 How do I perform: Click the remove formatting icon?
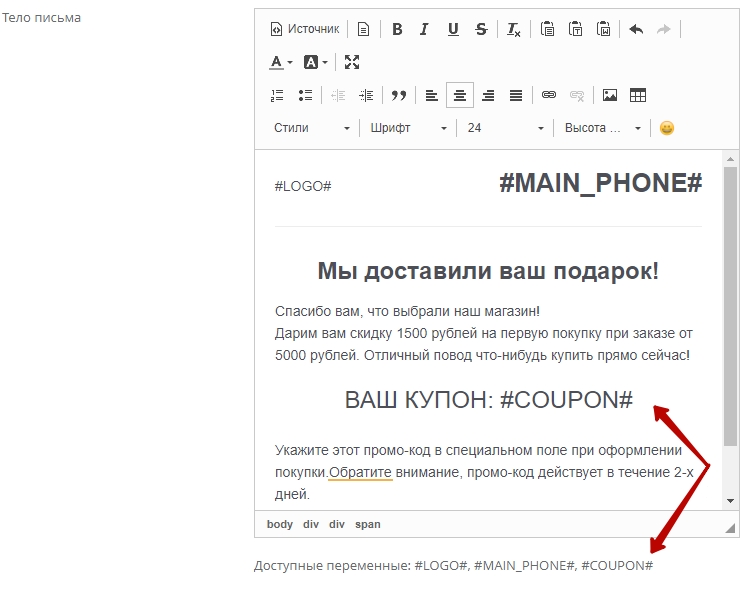point(513,29)
